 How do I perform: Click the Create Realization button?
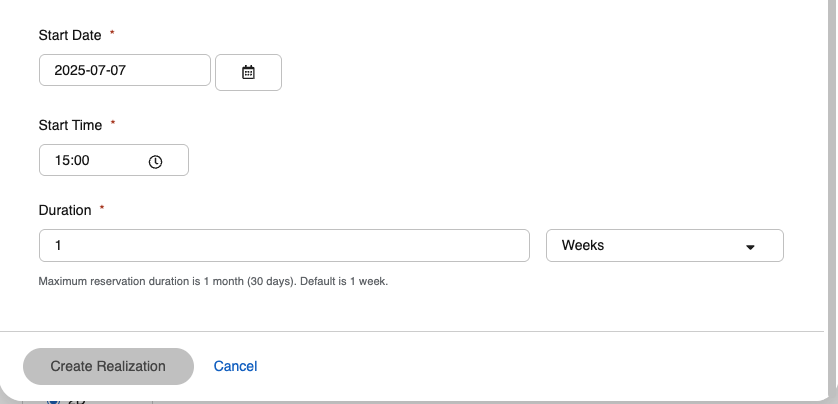(x=108, y=366)
